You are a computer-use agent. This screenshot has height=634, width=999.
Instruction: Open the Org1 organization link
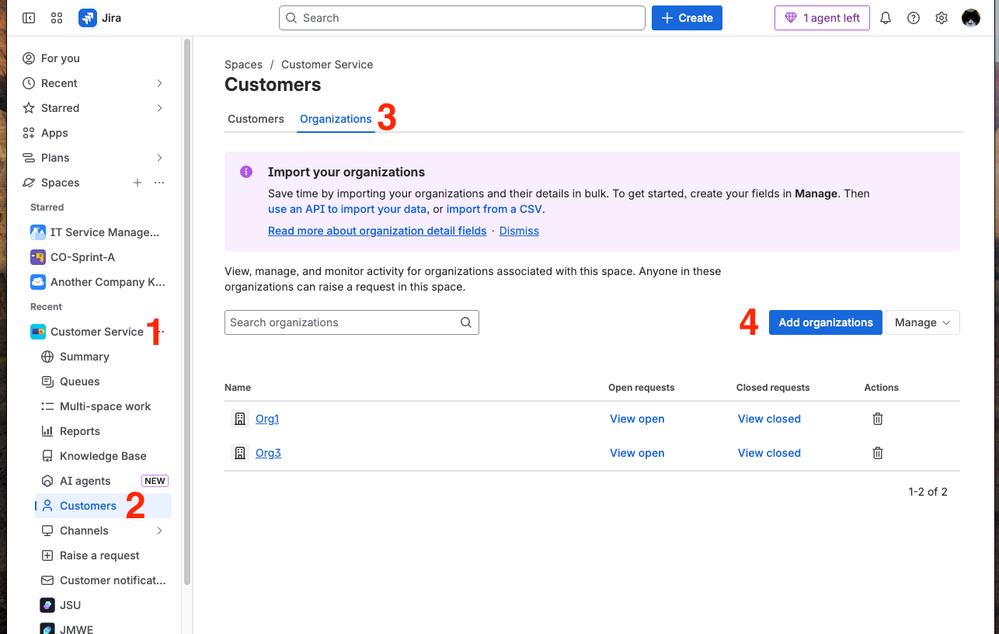pyautogui.click(x=267, y=419)
